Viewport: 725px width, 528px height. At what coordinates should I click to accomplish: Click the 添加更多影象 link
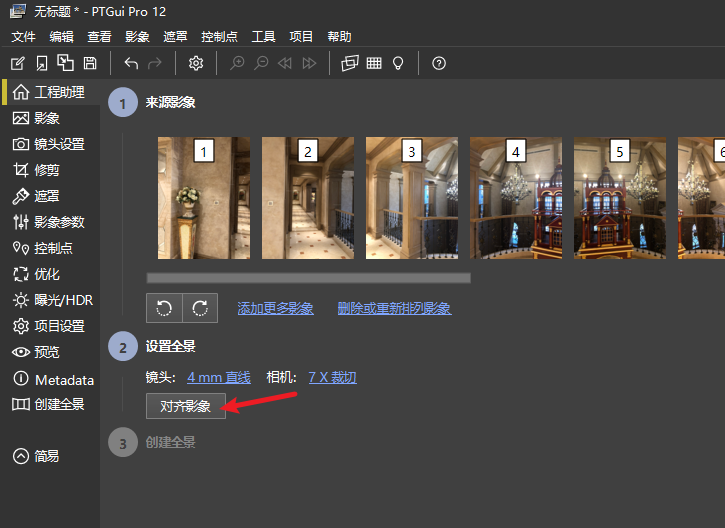pyautogui.click(x=276, y=308)
